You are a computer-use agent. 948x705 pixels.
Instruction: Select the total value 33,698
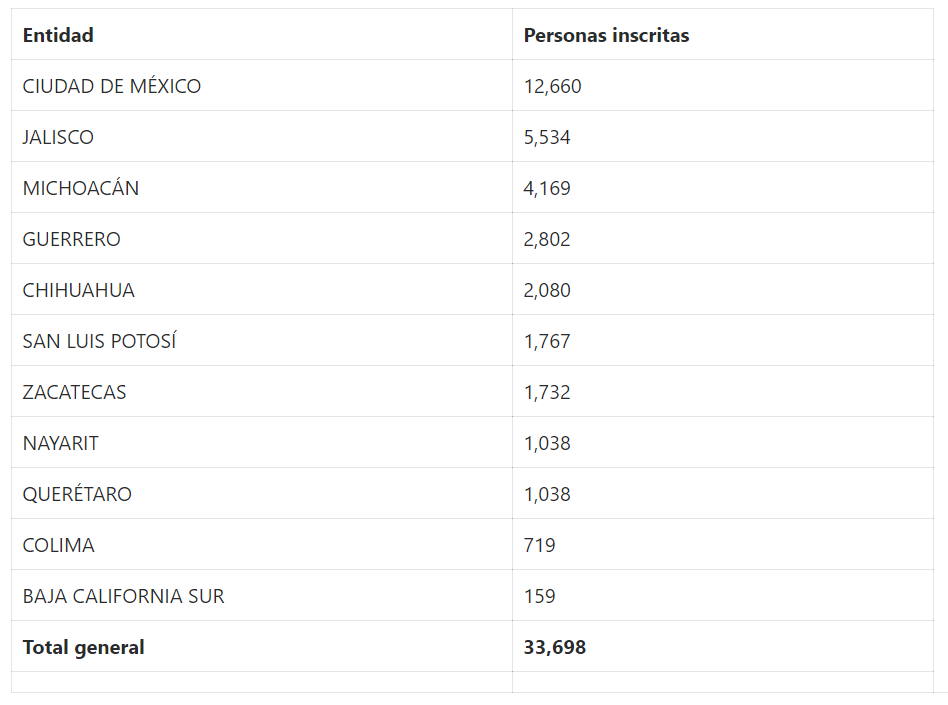[554, 647]
